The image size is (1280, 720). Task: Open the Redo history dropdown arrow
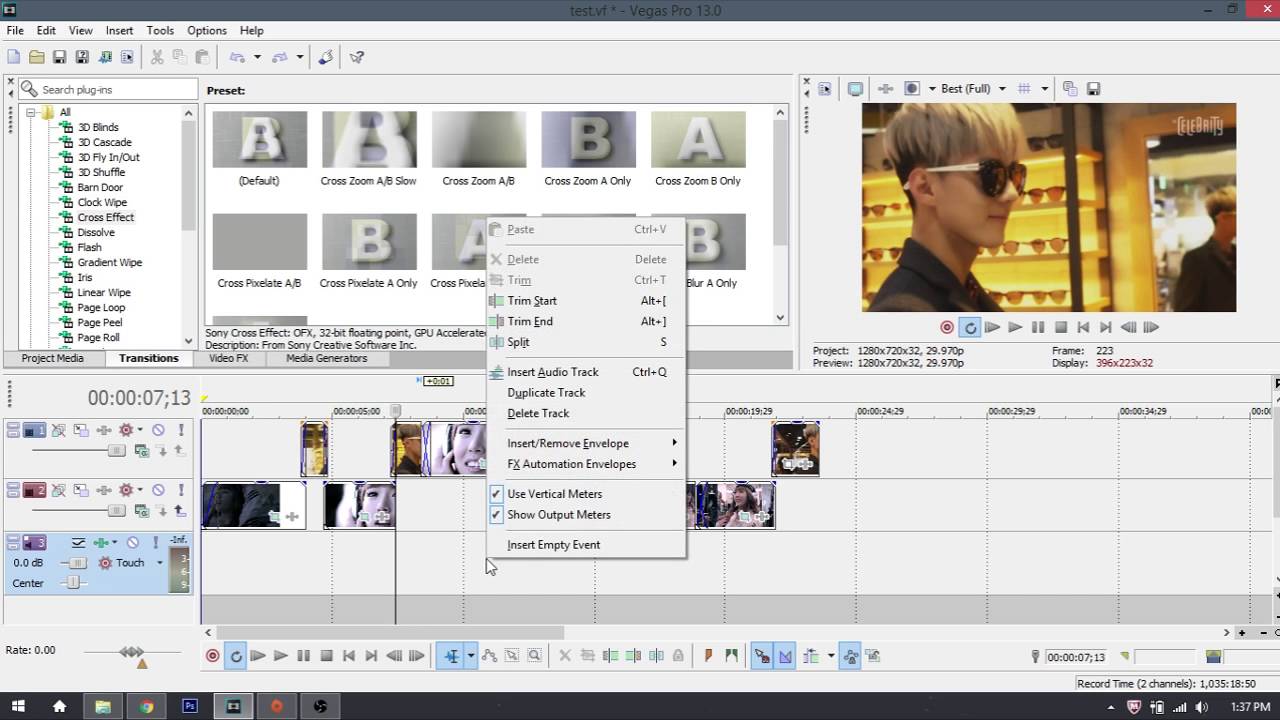(x=299, y=57)
